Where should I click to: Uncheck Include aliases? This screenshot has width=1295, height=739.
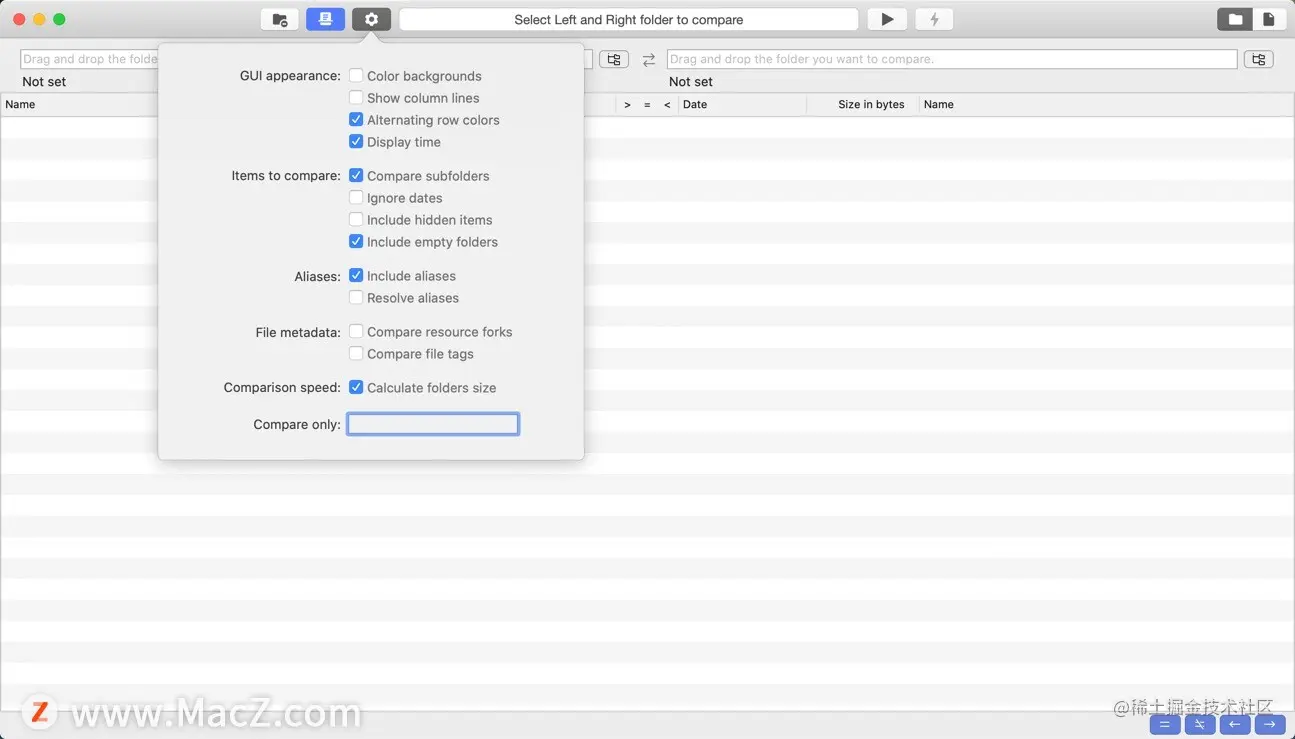[x=356, y=276]
